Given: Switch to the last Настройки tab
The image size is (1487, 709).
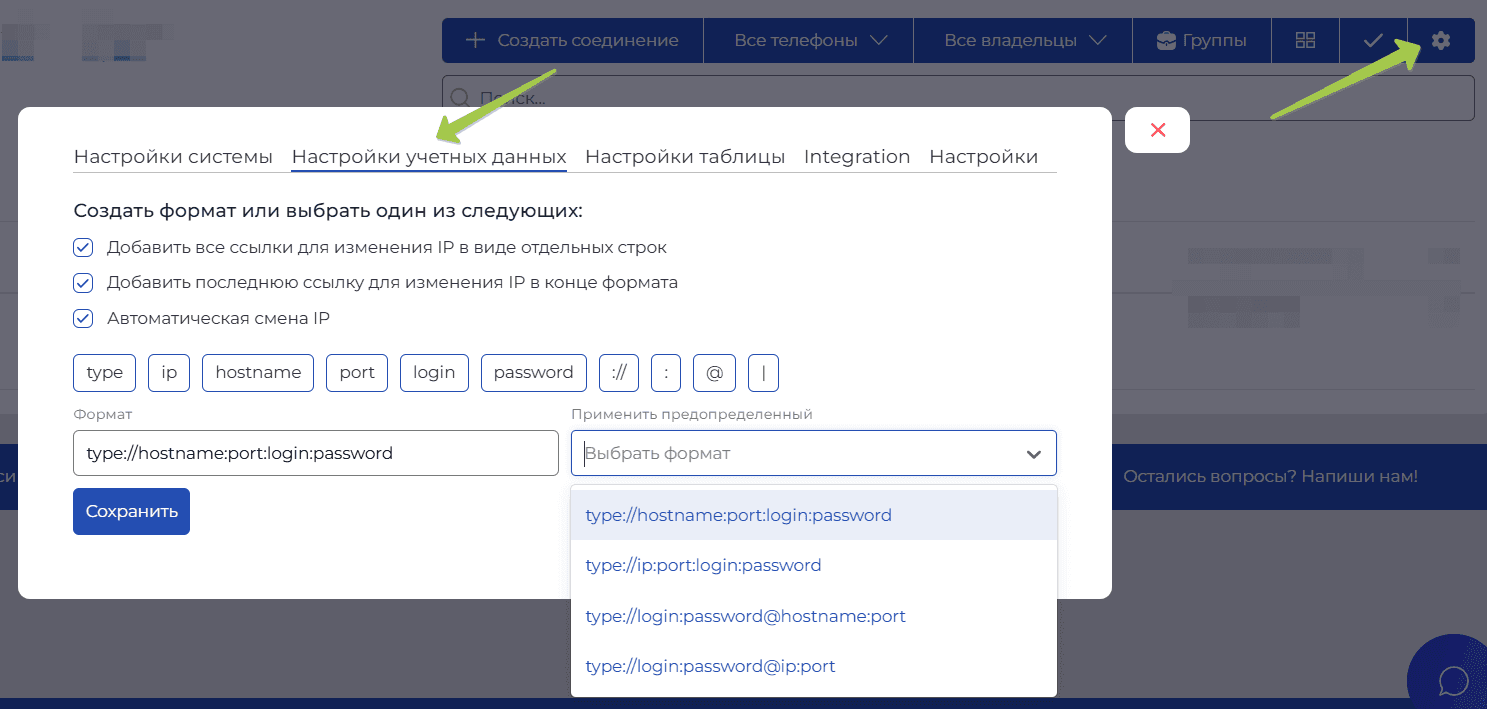Looking at the screenshot, I should click(x=983, y=157).
